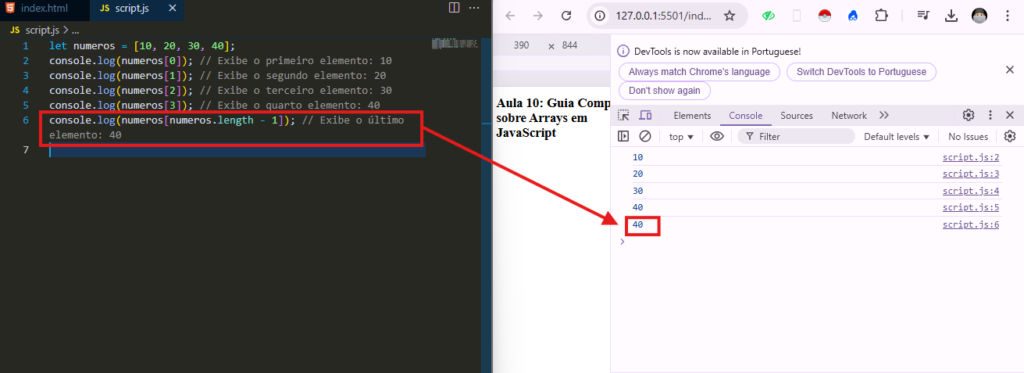Switch to the Elements tab
This screenshot has width=1024, height=373.
point(692,116)
